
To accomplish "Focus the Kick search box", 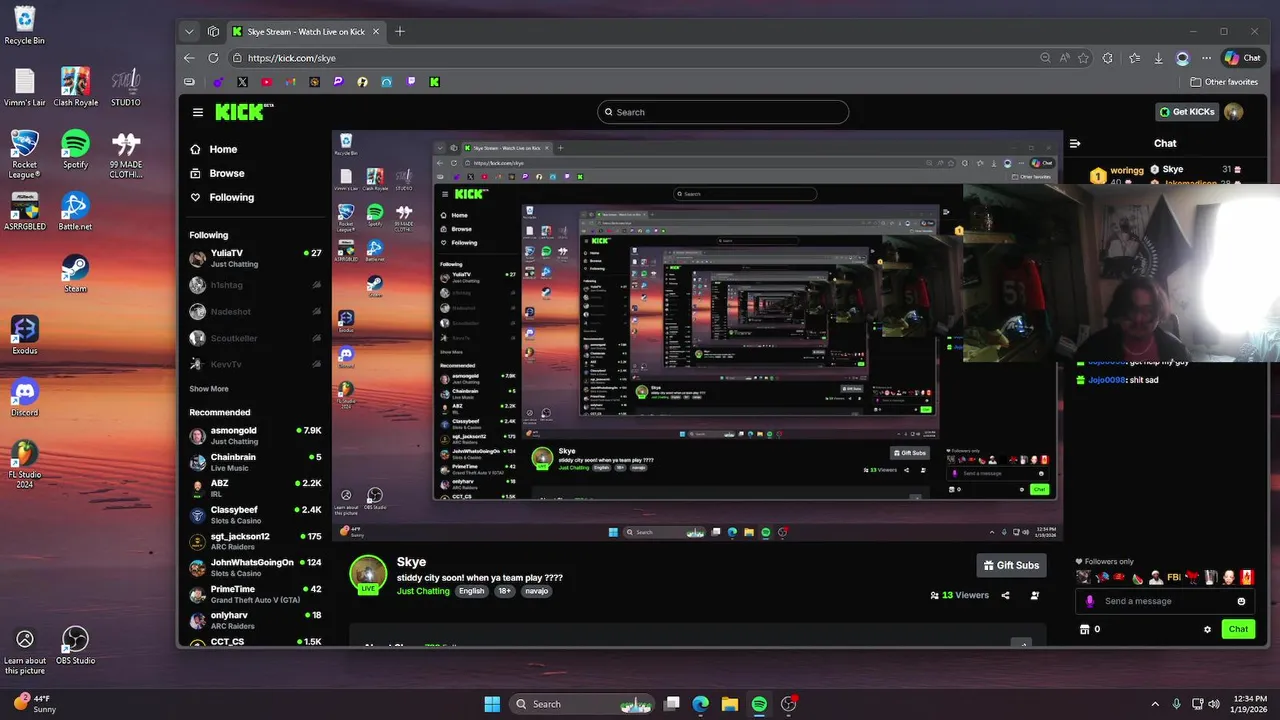I will coord(723,112).
